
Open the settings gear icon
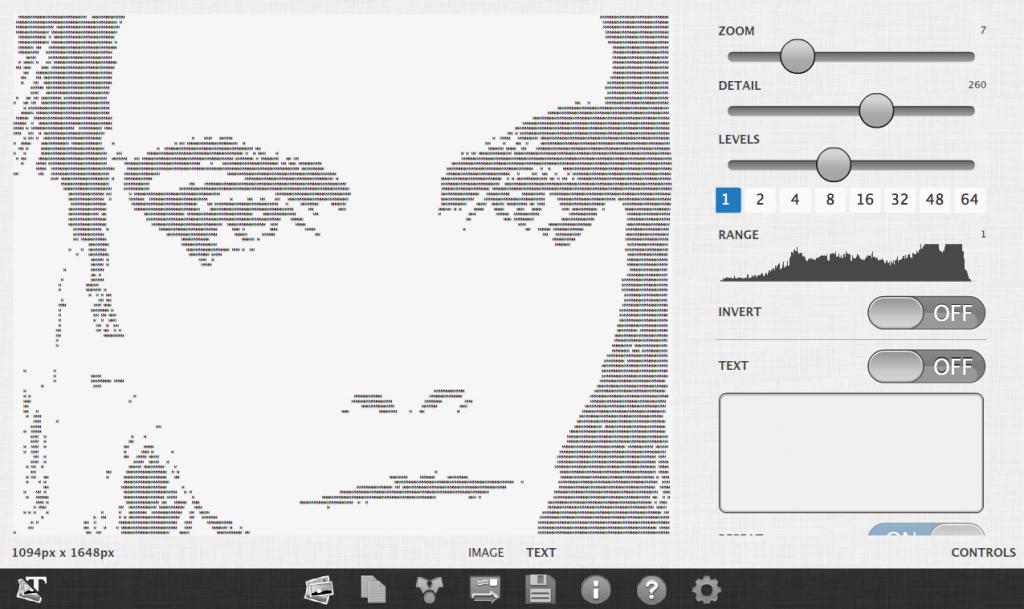(707, 589)
